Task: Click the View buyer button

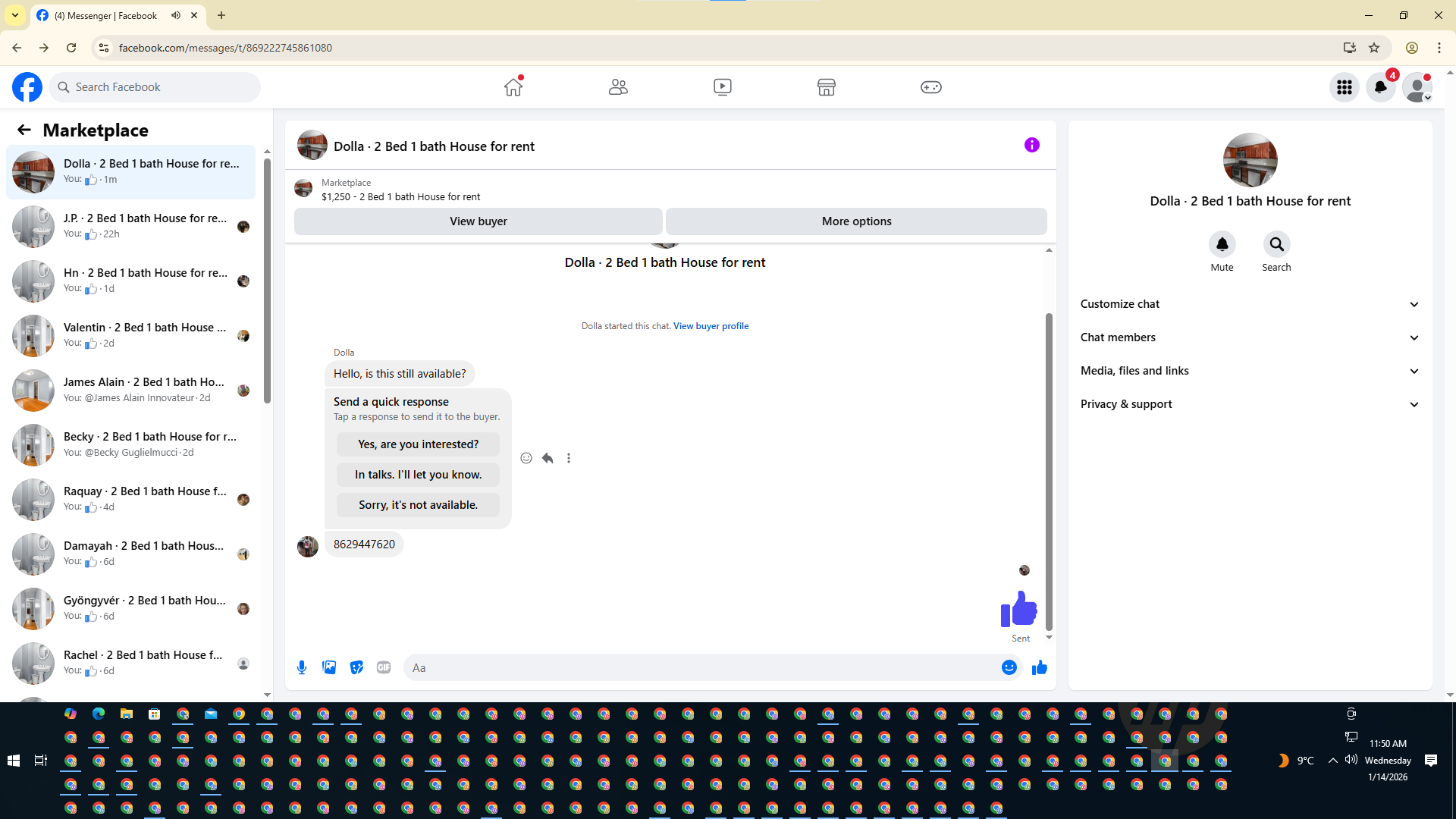Action: coord(478,221)
